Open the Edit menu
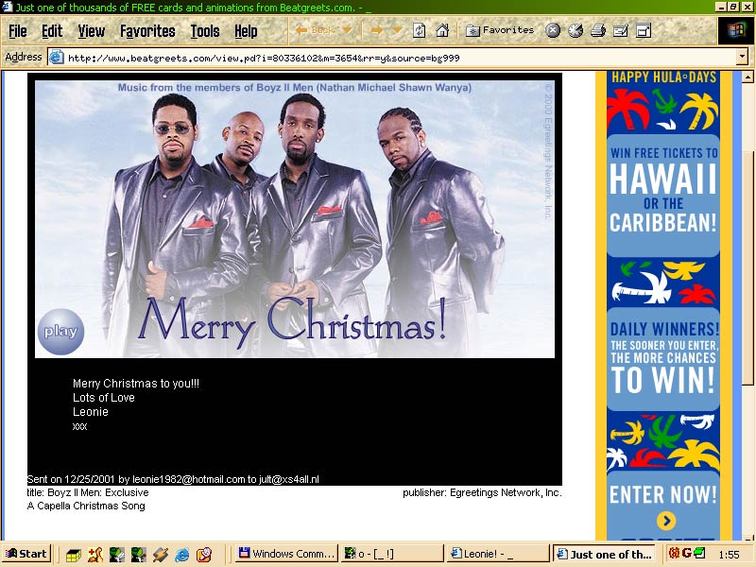This screenshot has width=756, height=567. 52,31
